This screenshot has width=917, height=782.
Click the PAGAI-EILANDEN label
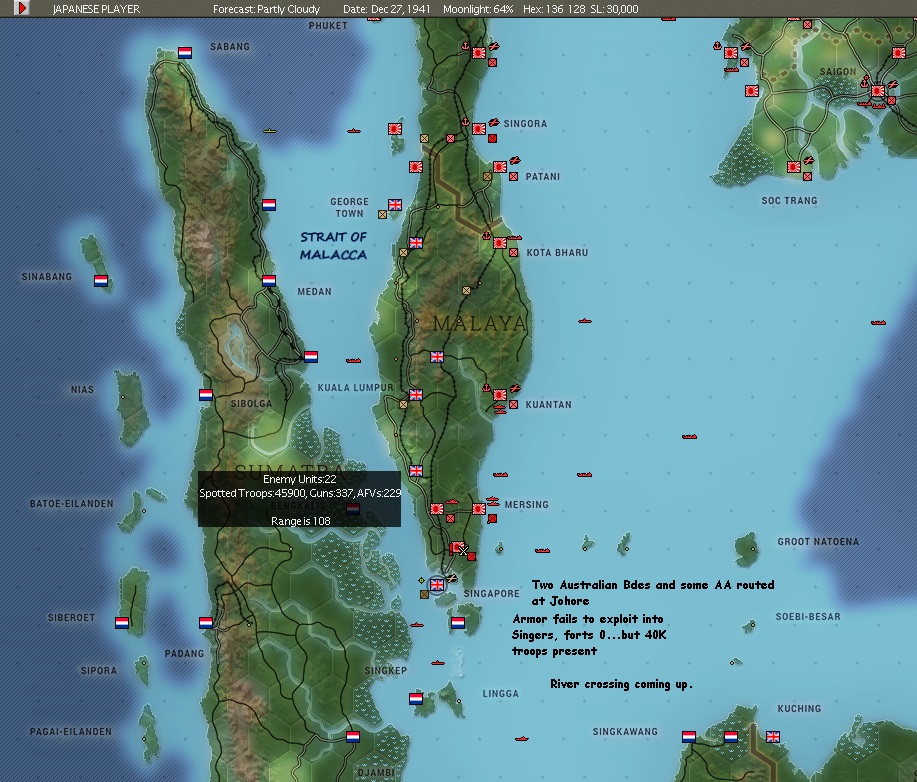pos(71,732)
